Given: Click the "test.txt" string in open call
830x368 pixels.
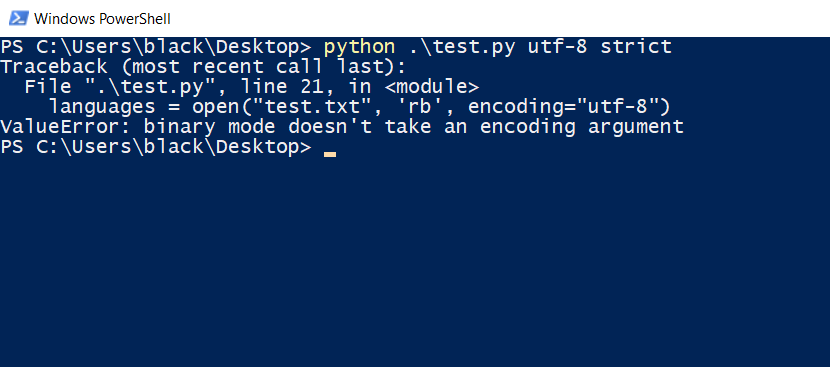Looking at the screenshot, I should coord(312,107).
